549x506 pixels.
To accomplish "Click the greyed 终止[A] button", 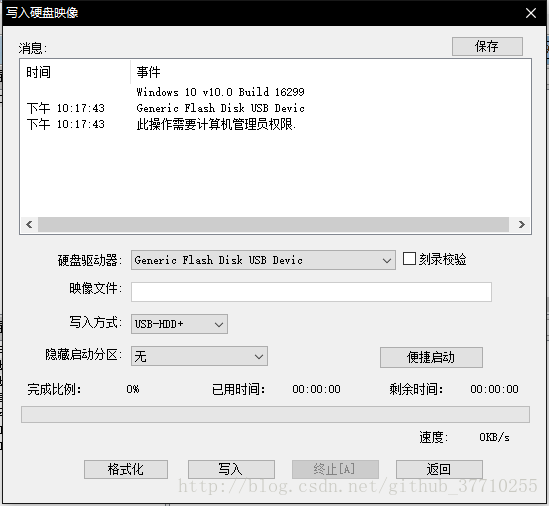I will pyautogui.click(x=335, y=469).
